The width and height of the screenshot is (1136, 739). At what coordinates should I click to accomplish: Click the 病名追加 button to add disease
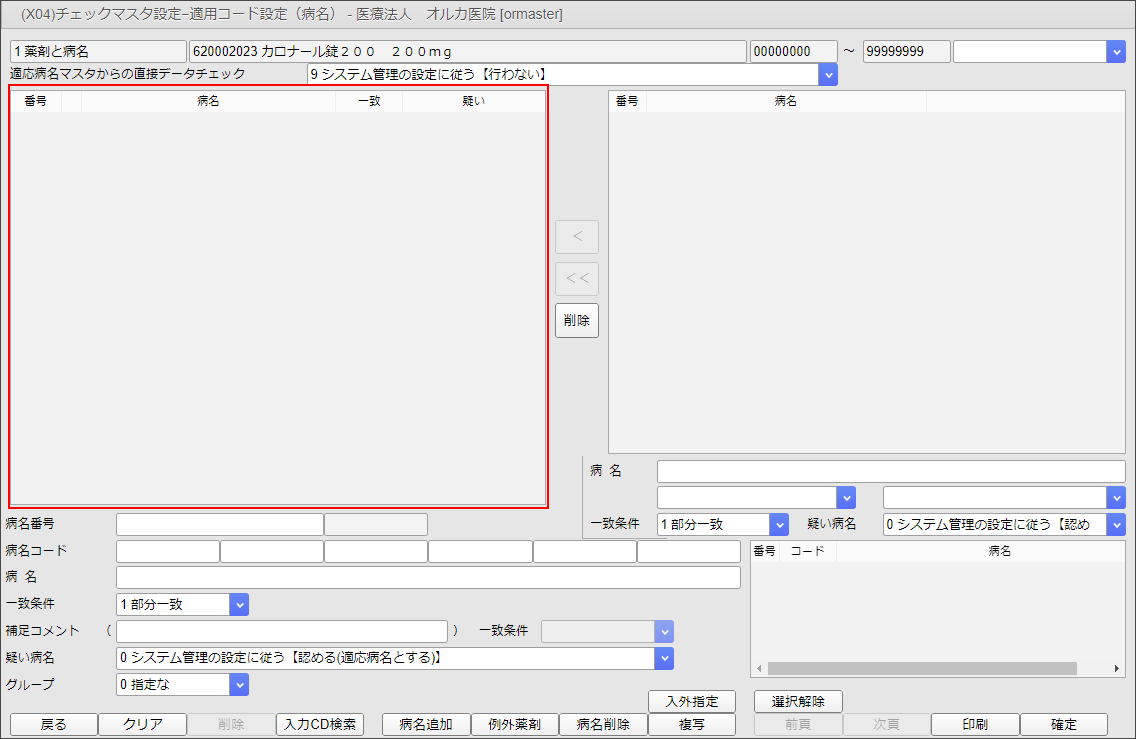point(425,724)
